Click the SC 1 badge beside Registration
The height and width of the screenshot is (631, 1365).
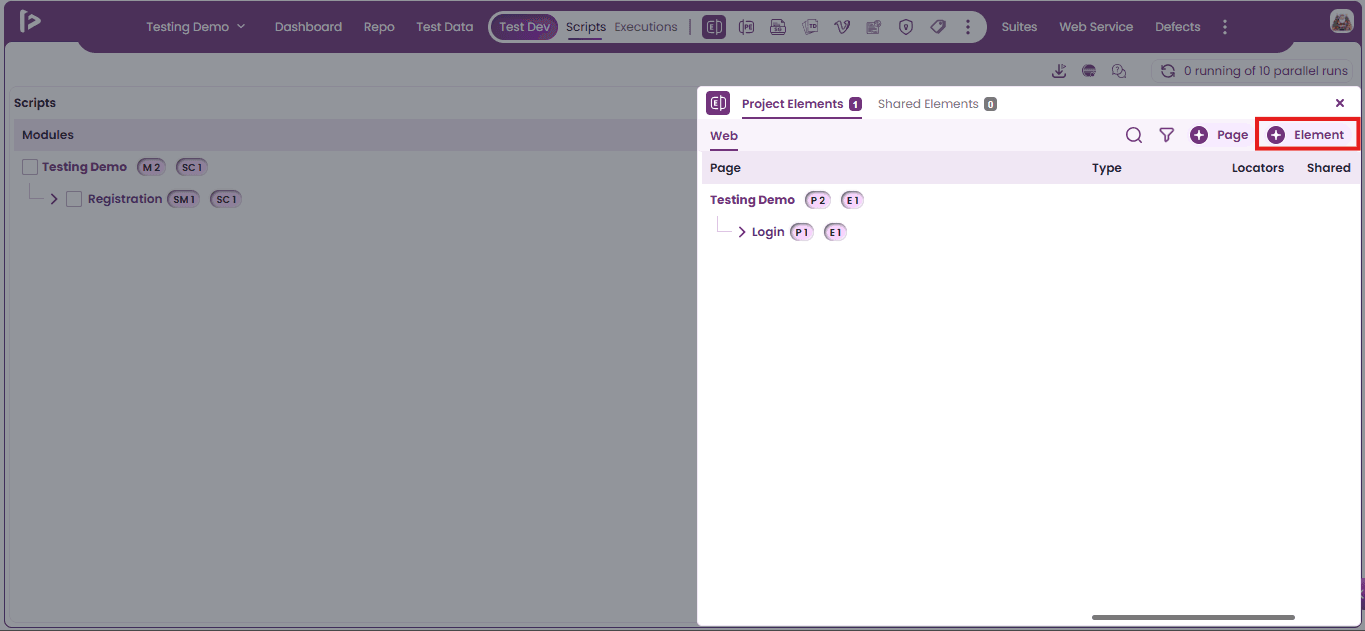(x=226, y=199)
